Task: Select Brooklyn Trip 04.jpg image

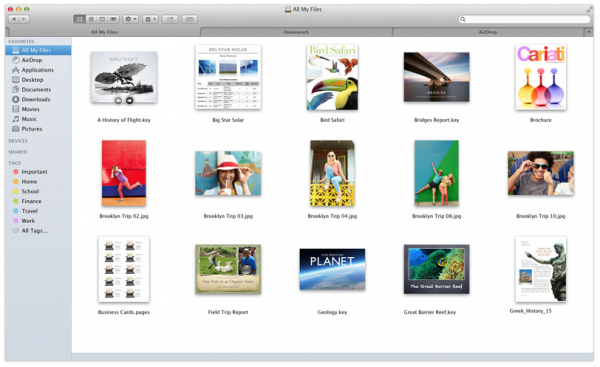Action: click(x=332, y=173)
